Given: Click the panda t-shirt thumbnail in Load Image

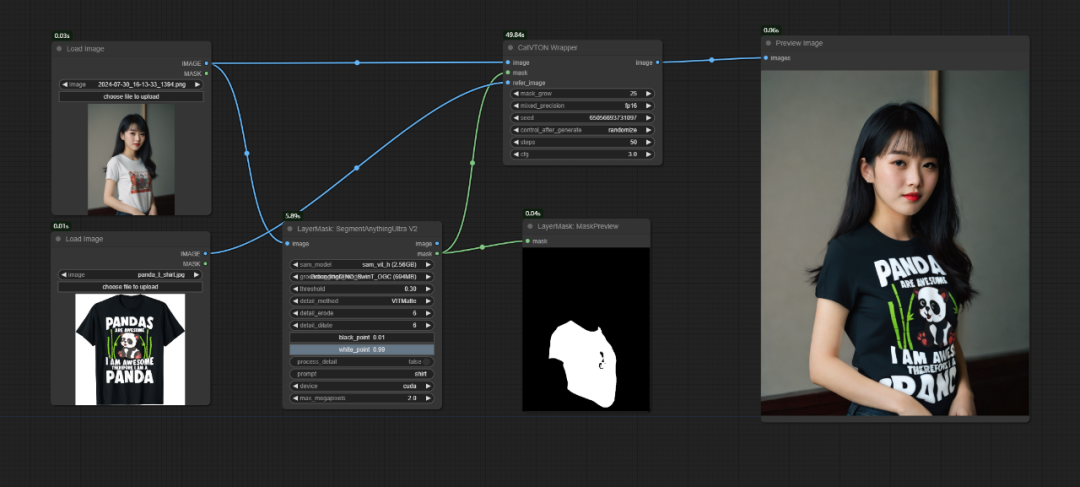Looking at the screenshot, I should click(x=130, y=350).
